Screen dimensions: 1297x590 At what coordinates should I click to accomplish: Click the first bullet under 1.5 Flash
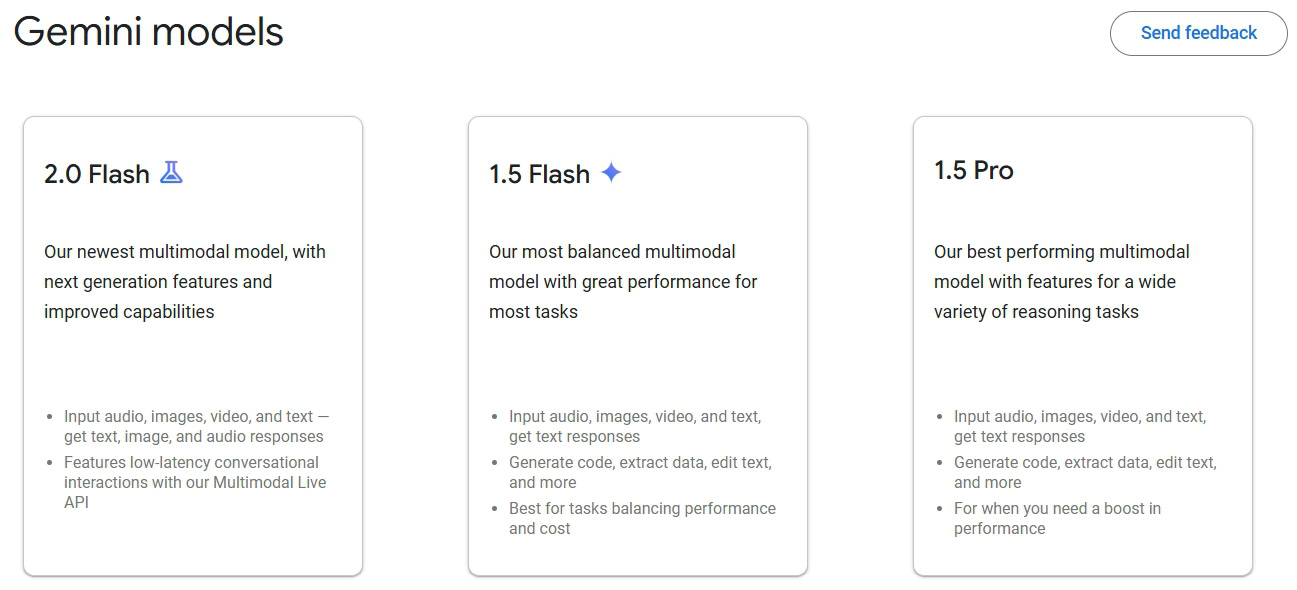pos(635,426)
